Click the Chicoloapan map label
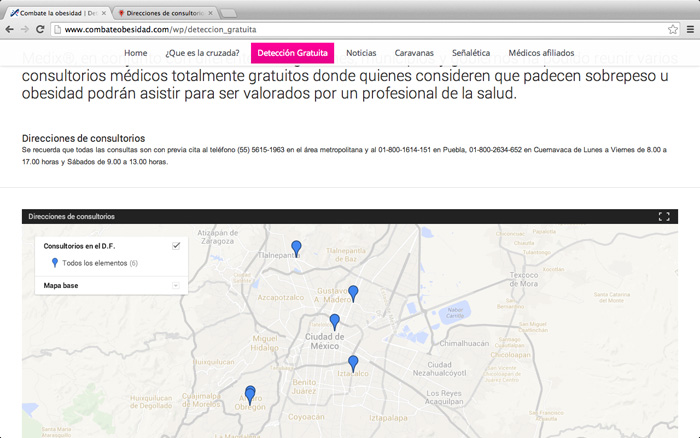The height and width of the screenshot is (438, 700). point(510,355)
